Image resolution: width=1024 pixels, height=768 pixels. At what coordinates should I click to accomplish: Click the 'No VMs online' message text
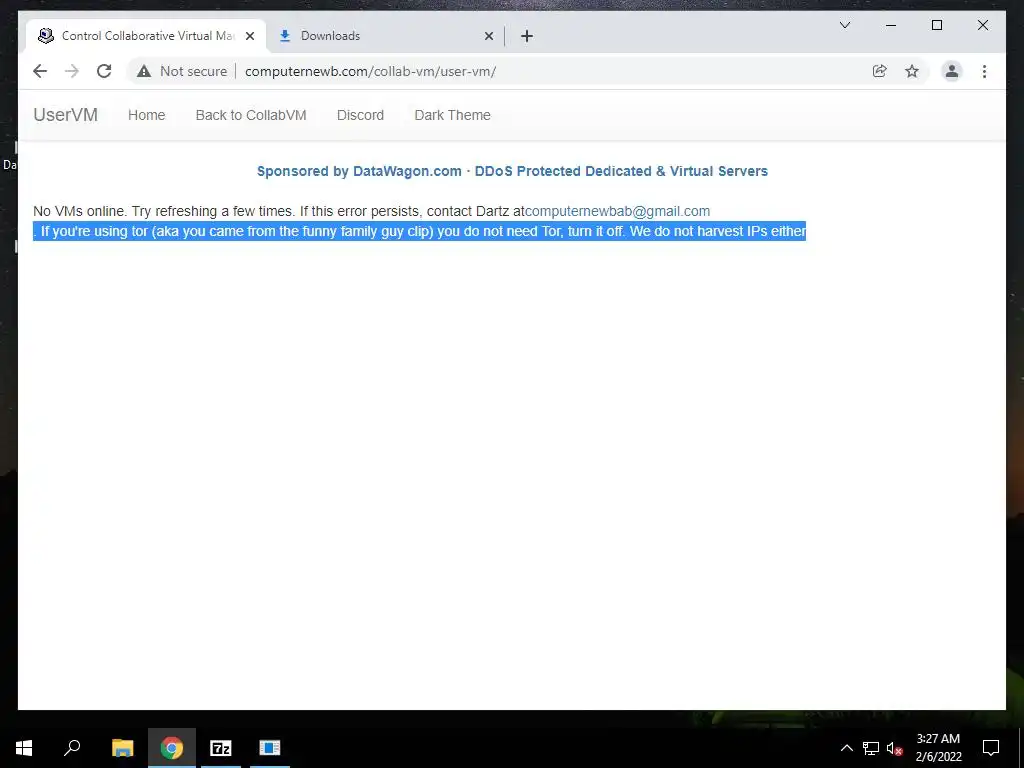[279, 212]
